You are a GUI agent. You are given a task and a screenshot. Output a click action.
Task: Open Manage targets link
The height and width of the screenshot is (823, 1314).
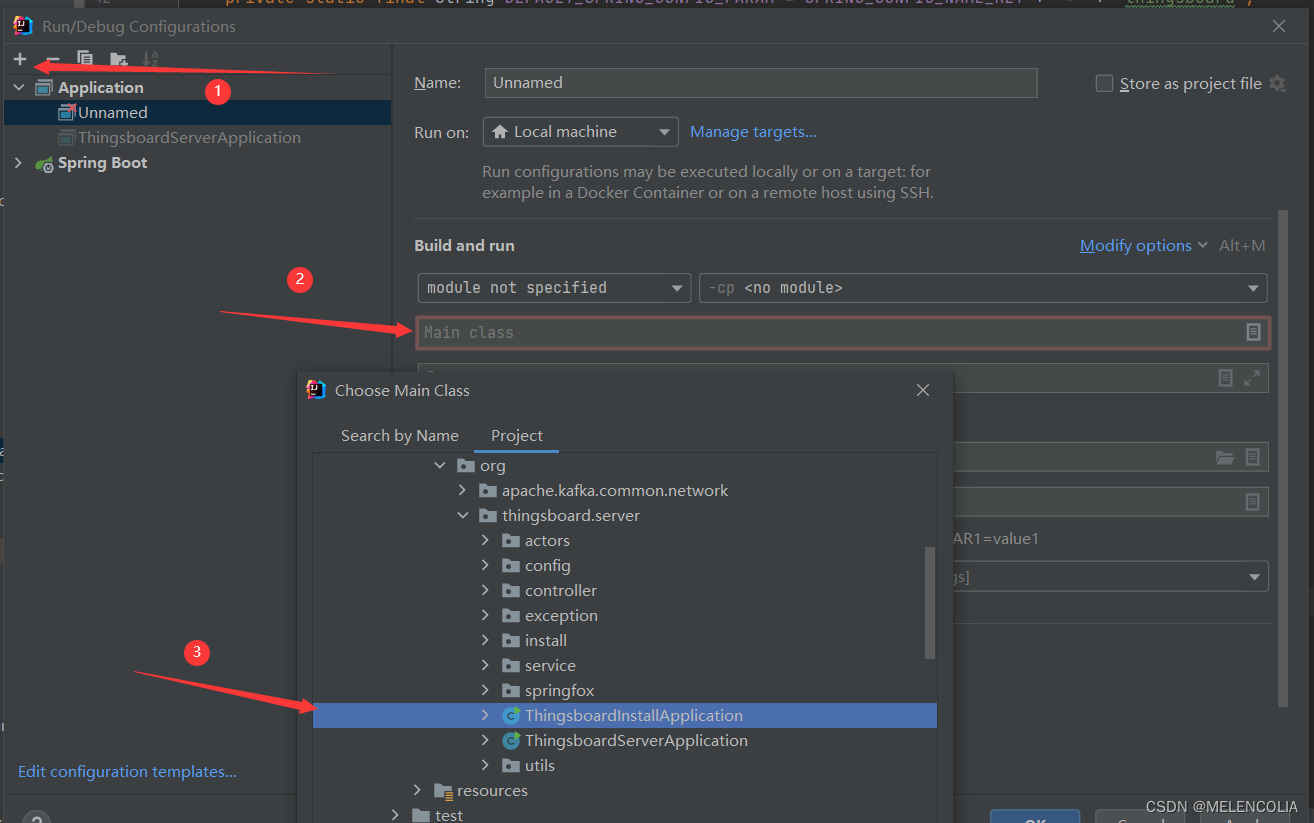coord(753,132)
